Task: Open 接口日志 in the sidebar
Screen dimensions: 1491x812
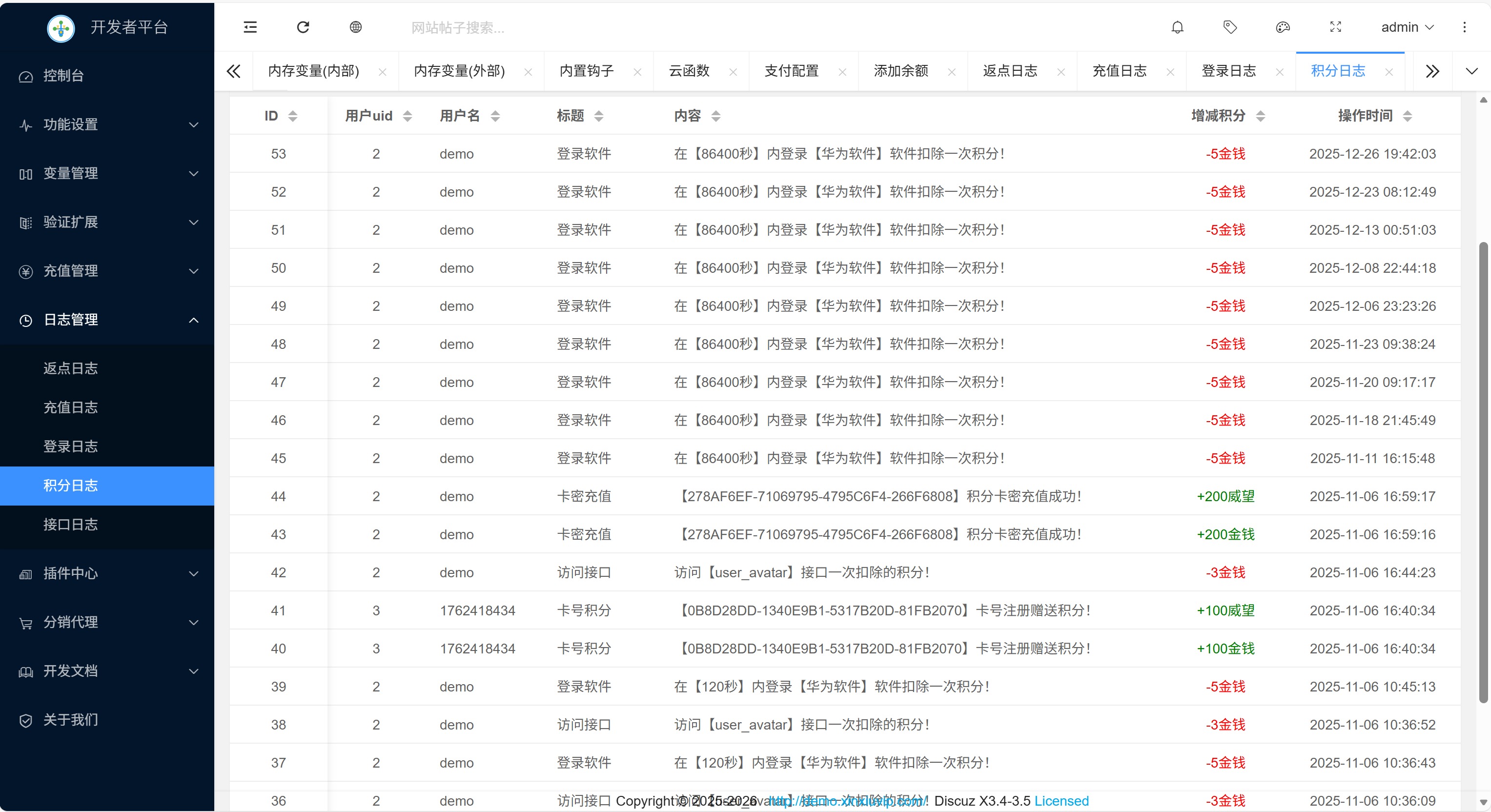Action: [71, 525]
